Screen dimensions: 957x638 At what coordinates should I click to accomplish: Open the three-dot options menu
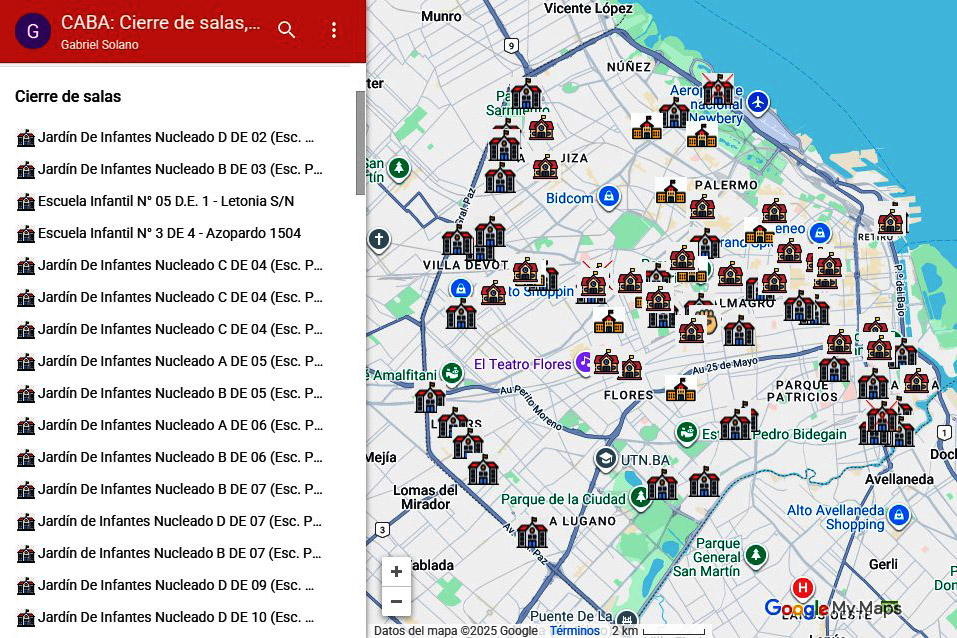point(334,30)
